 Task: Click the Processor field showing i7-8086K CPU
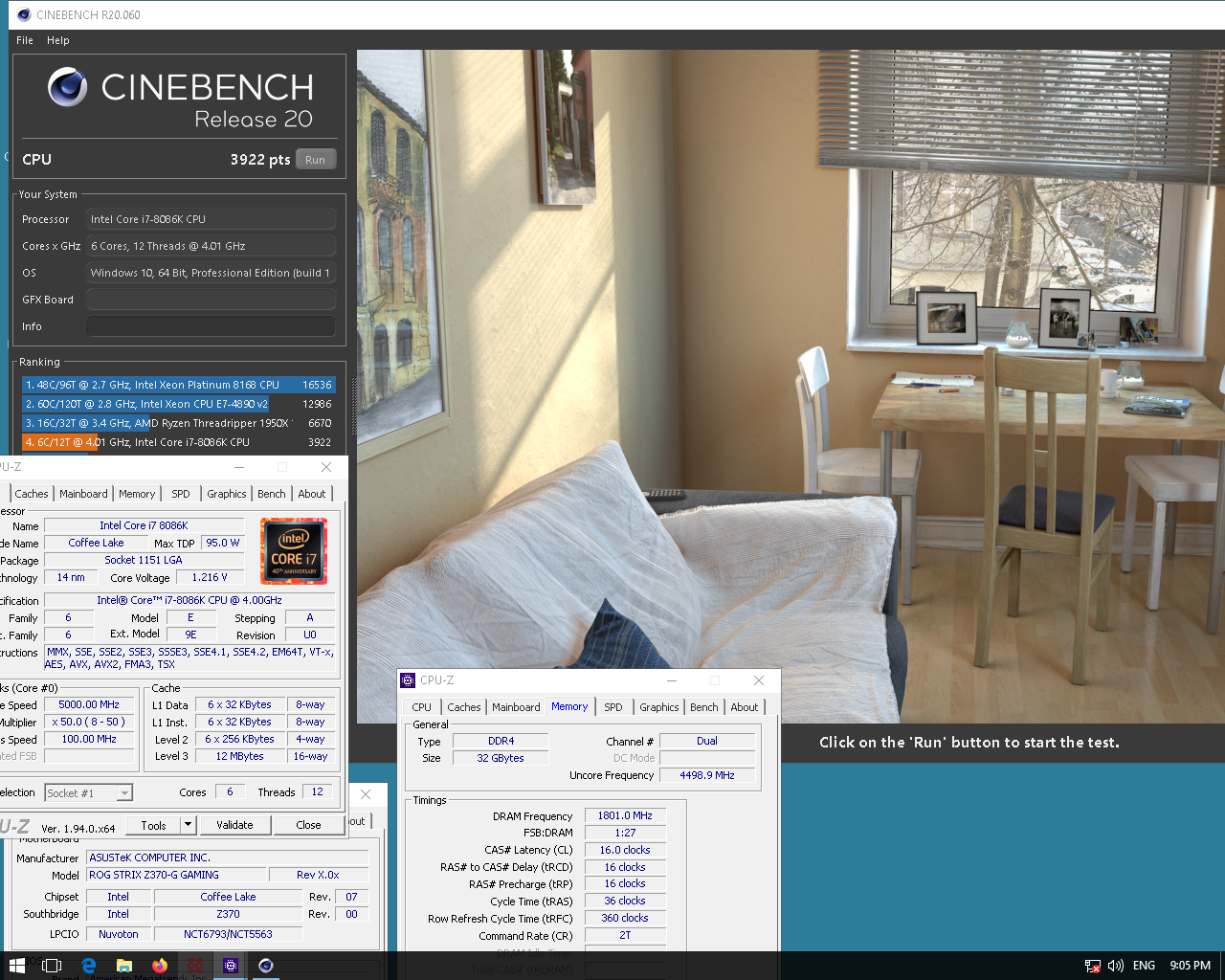(211, 219)
